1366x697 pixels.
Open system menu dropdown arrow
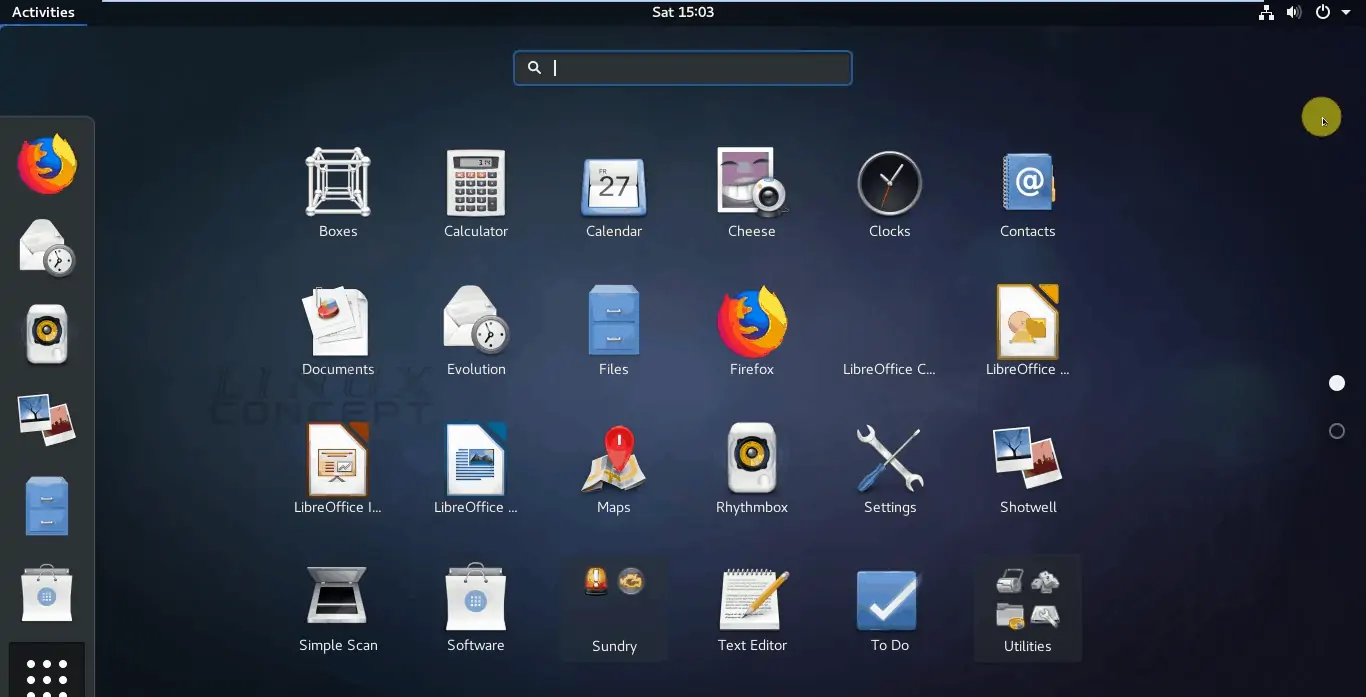pos(1346,13)
